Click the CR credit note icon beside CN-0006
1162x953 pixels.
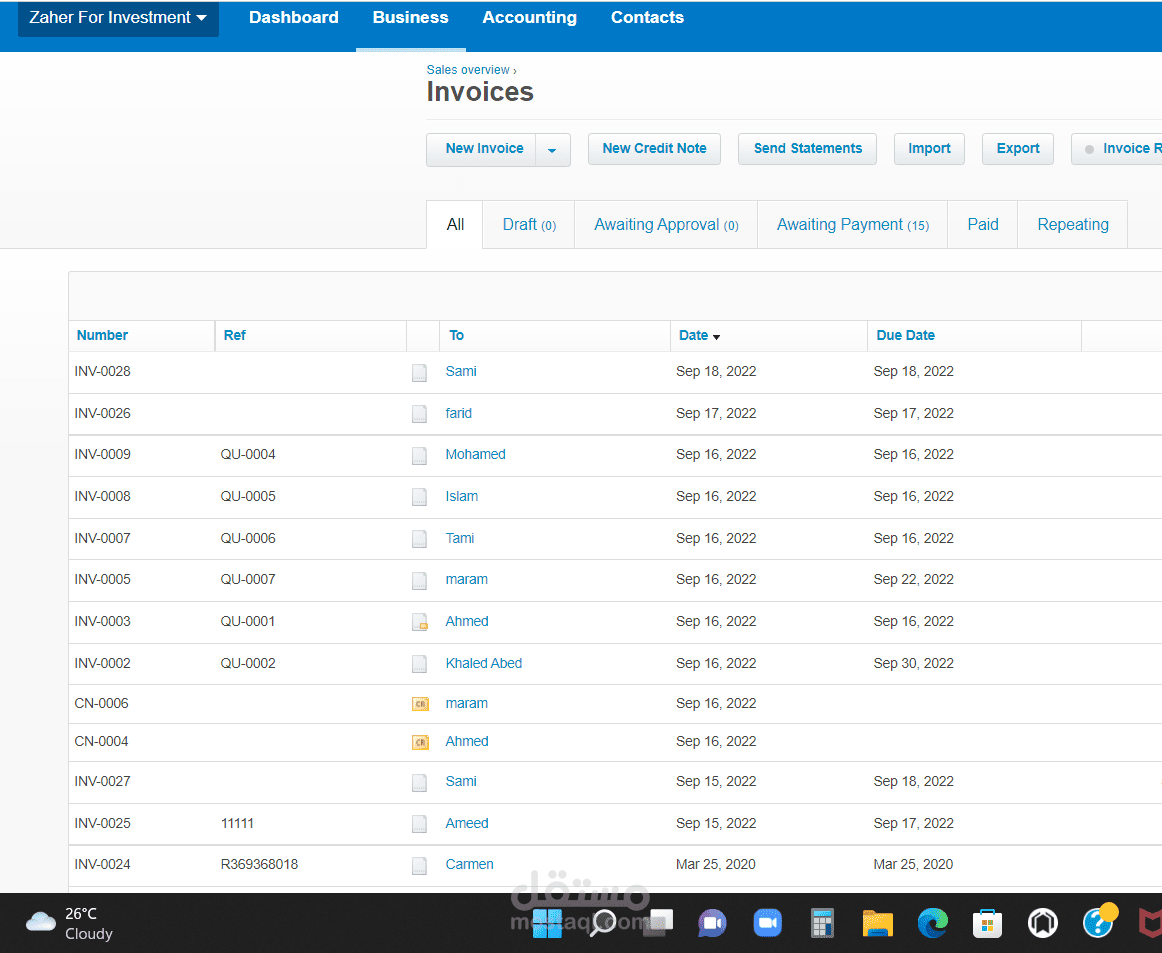pyautogui.click(x=419, y=704)
